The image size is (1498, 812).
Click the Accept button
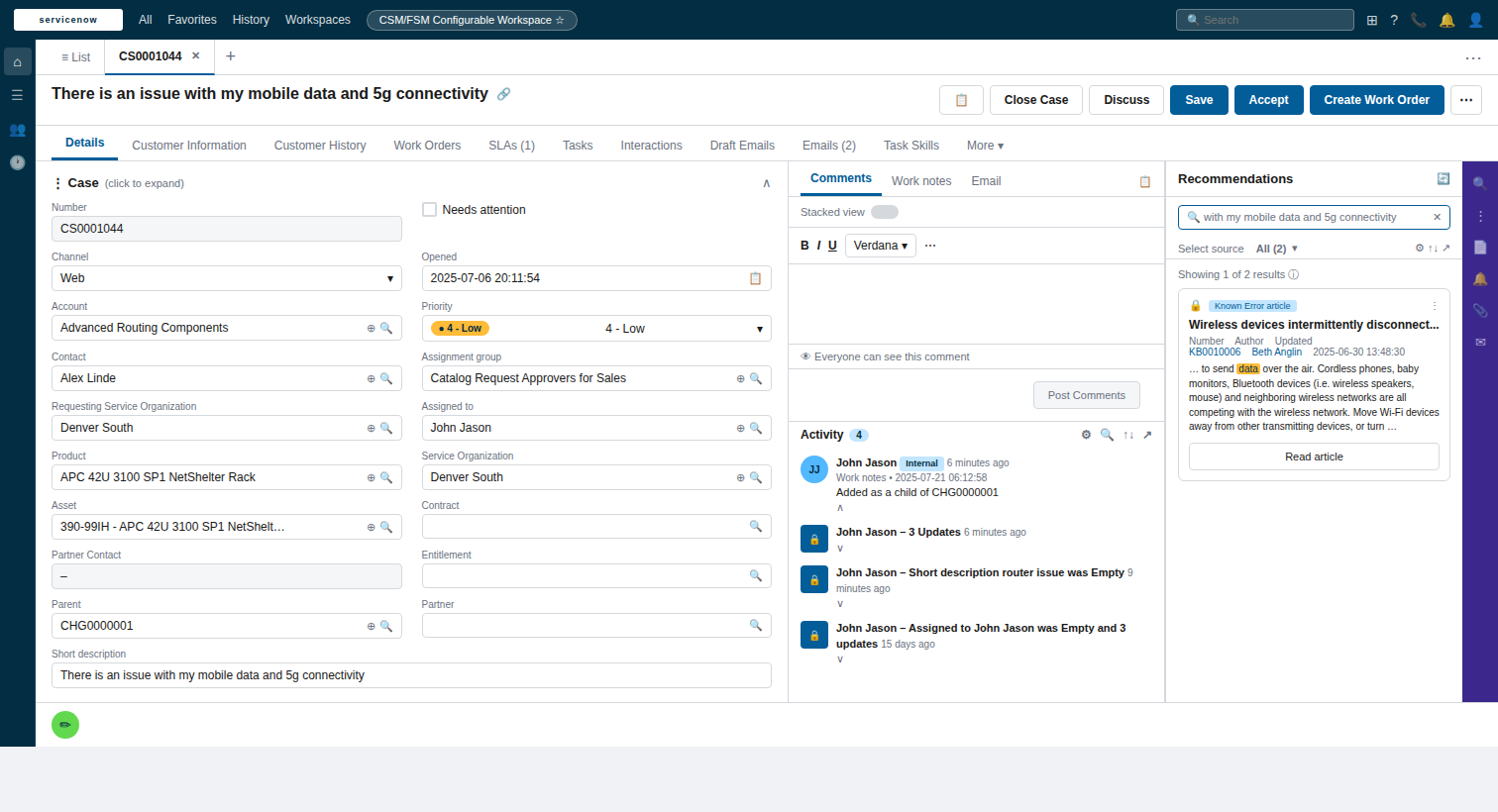pyautogui.click(x=1269, y=100)
